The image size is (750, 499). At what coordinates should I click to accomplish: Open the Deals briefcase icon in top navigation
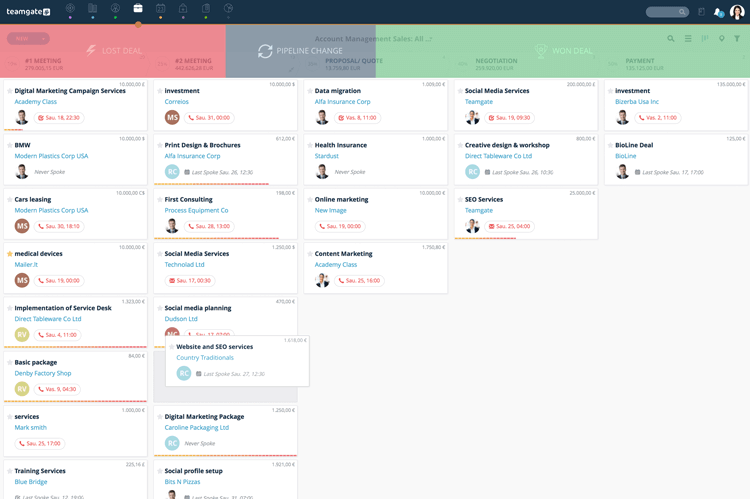pyautogui.click(x=138, y=9)
